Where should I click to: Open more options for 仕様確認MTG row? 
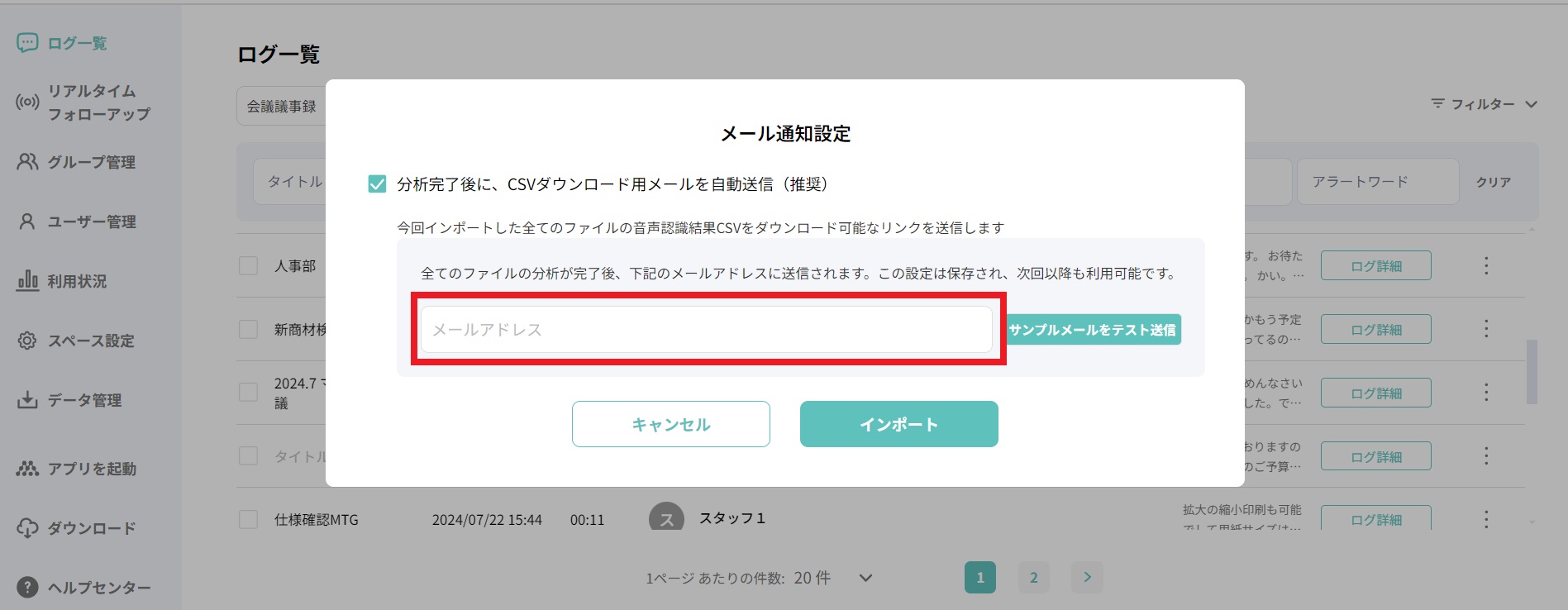coord(1486,519)
